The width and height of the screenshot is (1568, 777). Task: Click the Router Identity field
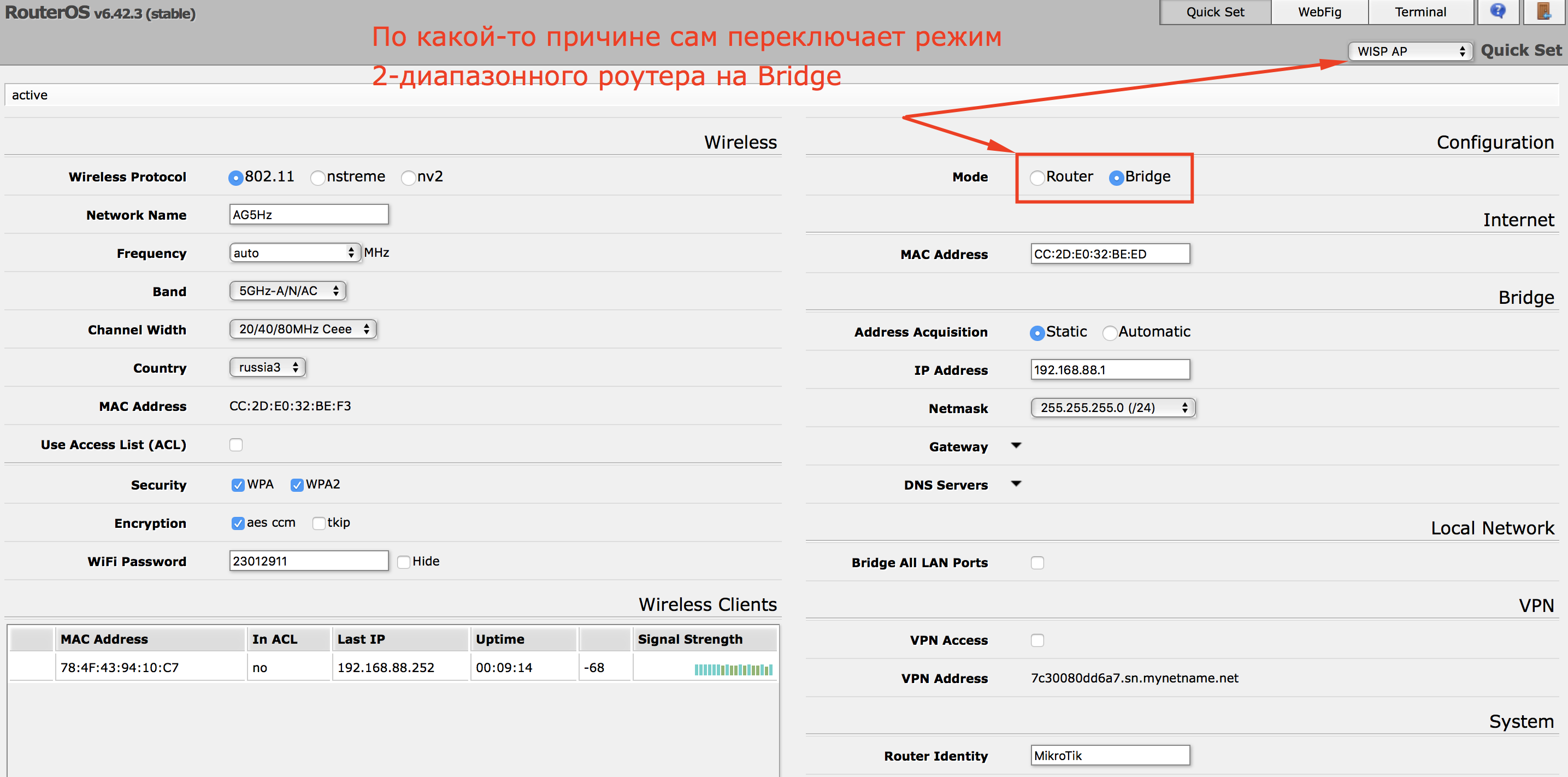point(1110,756)
